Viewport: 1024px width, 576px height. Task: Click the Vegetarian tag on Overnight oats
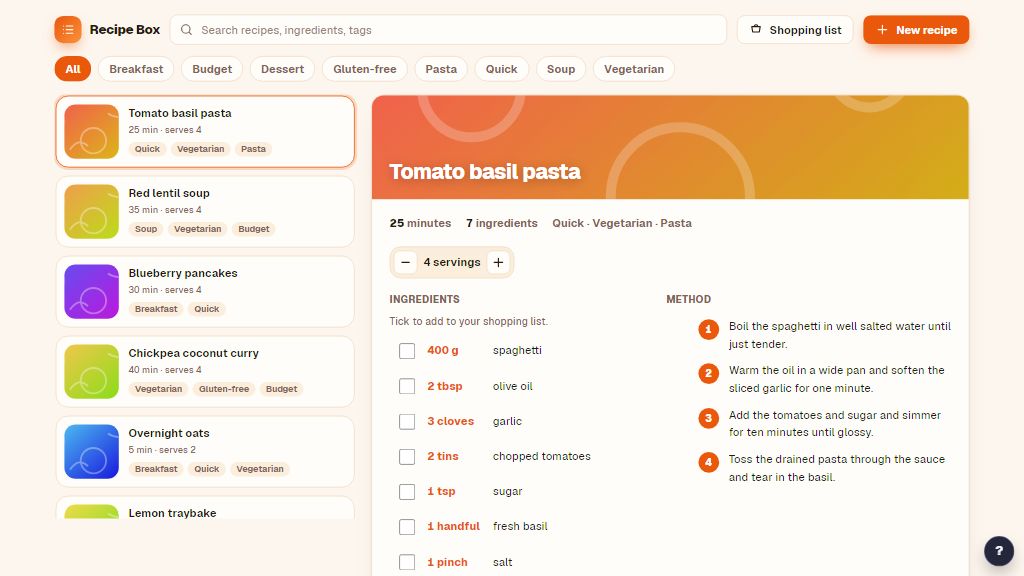tap(260, 469)
